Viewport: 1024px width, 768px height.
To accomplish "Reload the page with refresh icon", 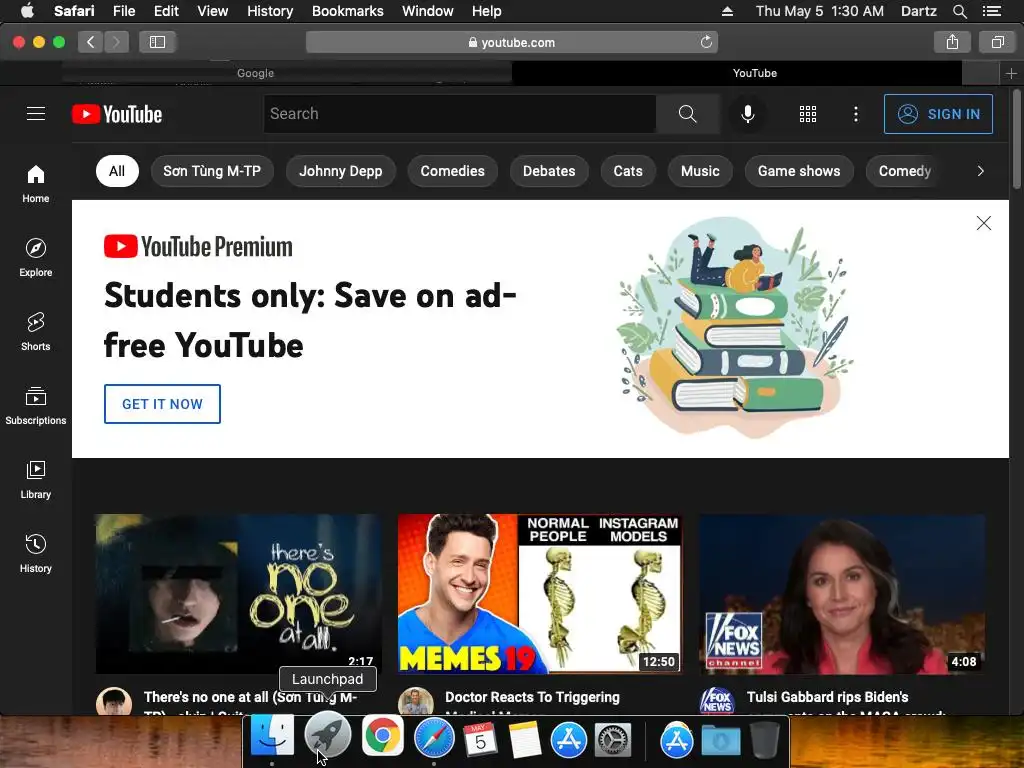I will pyautogui.click(x=706, y=42).
